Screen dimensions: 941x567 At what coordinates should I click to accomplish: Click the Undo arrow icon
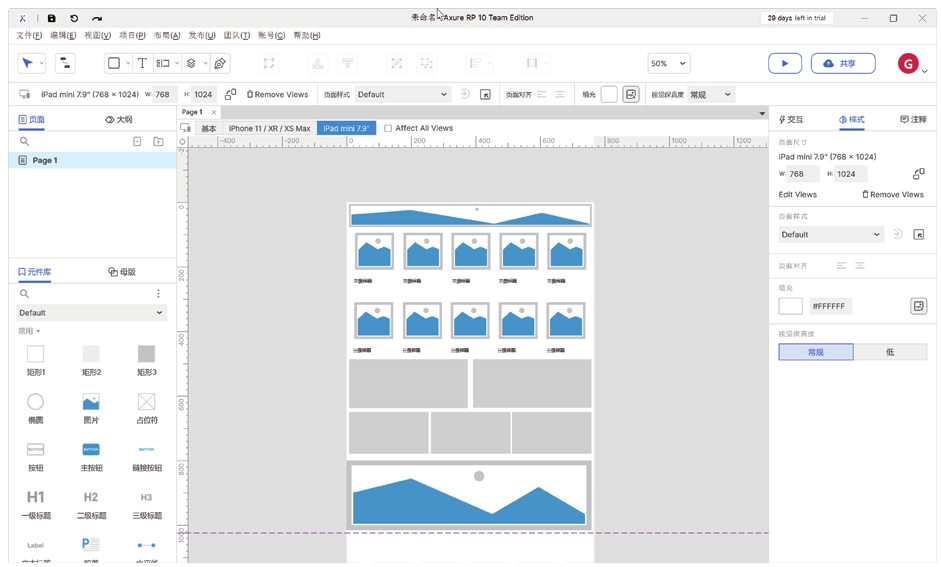pyautogui.click(x=74, y=18)
